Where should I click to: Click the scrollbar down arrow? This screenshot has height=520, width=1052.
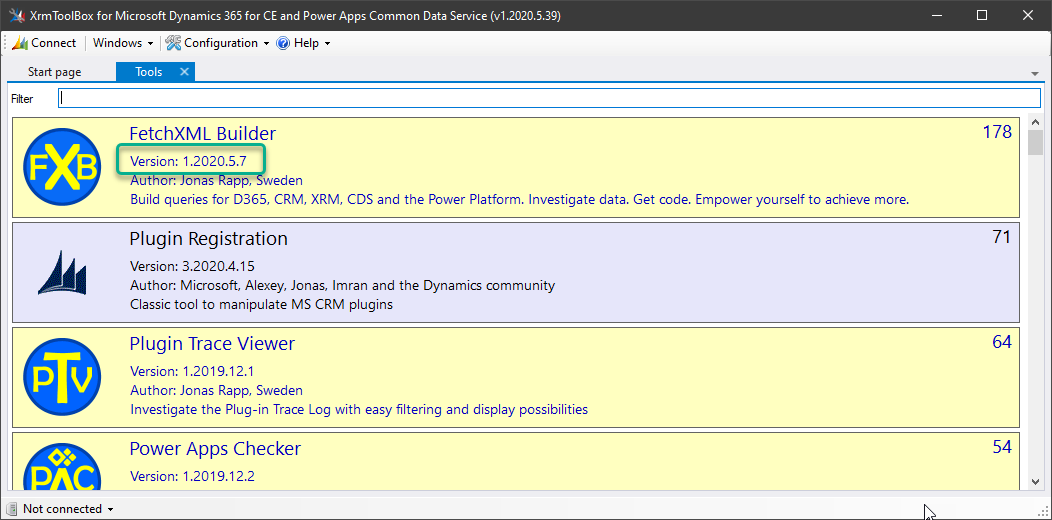tap(1035, 482)
